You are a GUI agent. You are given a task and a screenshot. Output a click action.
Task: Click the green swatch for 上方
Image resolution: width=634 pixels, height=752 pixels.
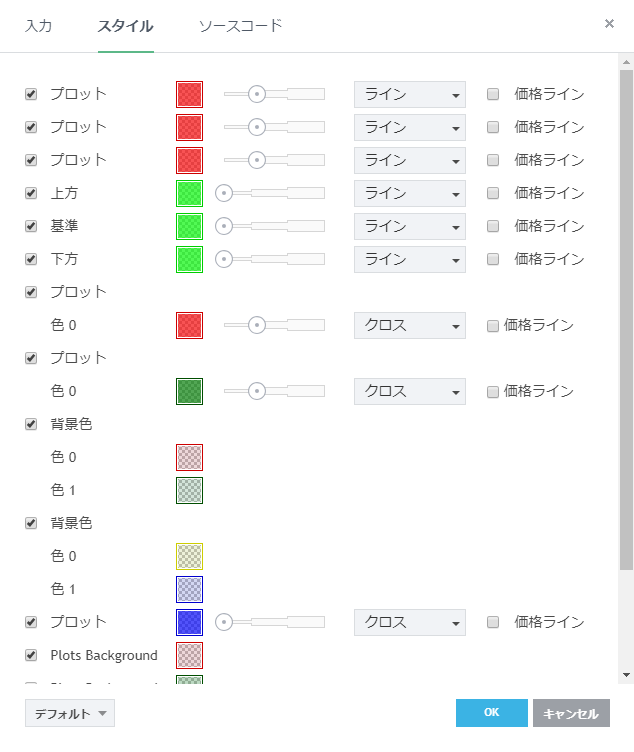(189, 193)
